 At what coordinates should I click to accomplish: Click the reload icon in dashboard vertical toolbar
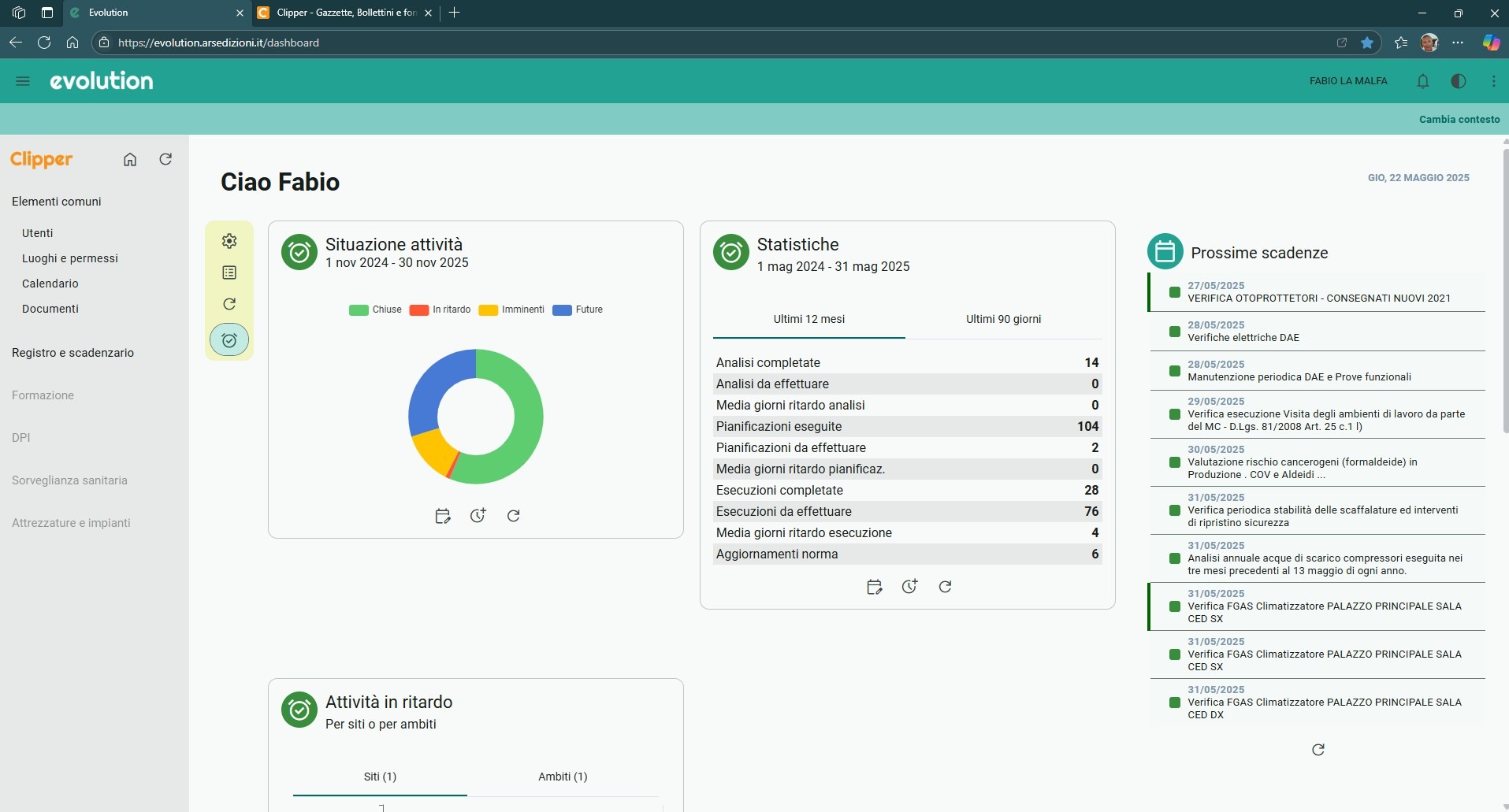229,304
